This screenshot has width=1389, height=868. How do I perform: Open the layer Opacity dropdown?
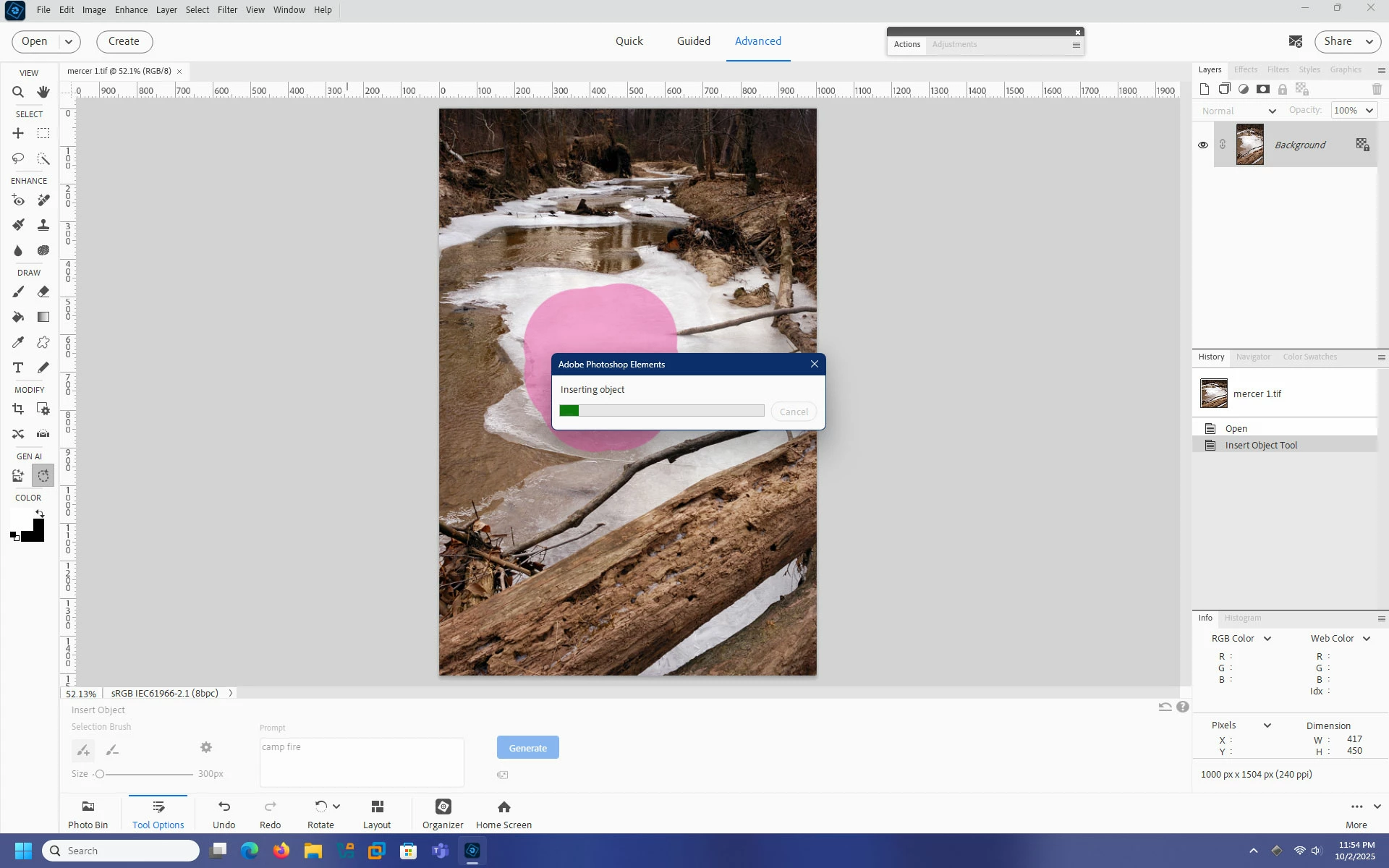(1369, 111)
